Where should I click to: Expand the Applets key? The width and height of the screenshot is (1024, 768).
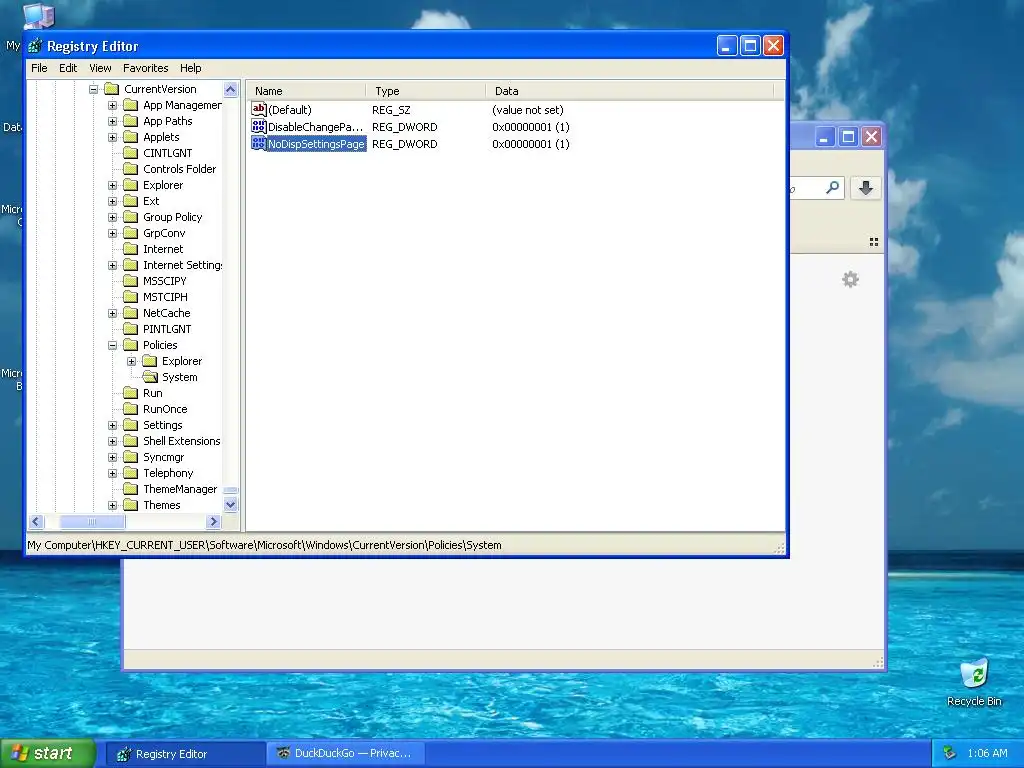[x=112, y=137]
